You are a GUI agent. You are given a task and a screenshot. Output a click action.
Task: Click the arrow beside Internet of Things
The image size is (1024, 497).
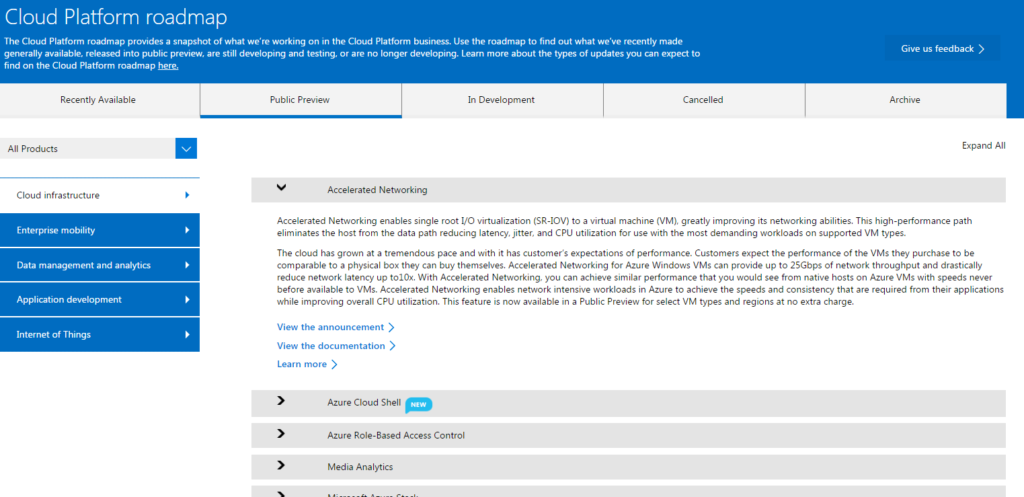coord(187,334)
